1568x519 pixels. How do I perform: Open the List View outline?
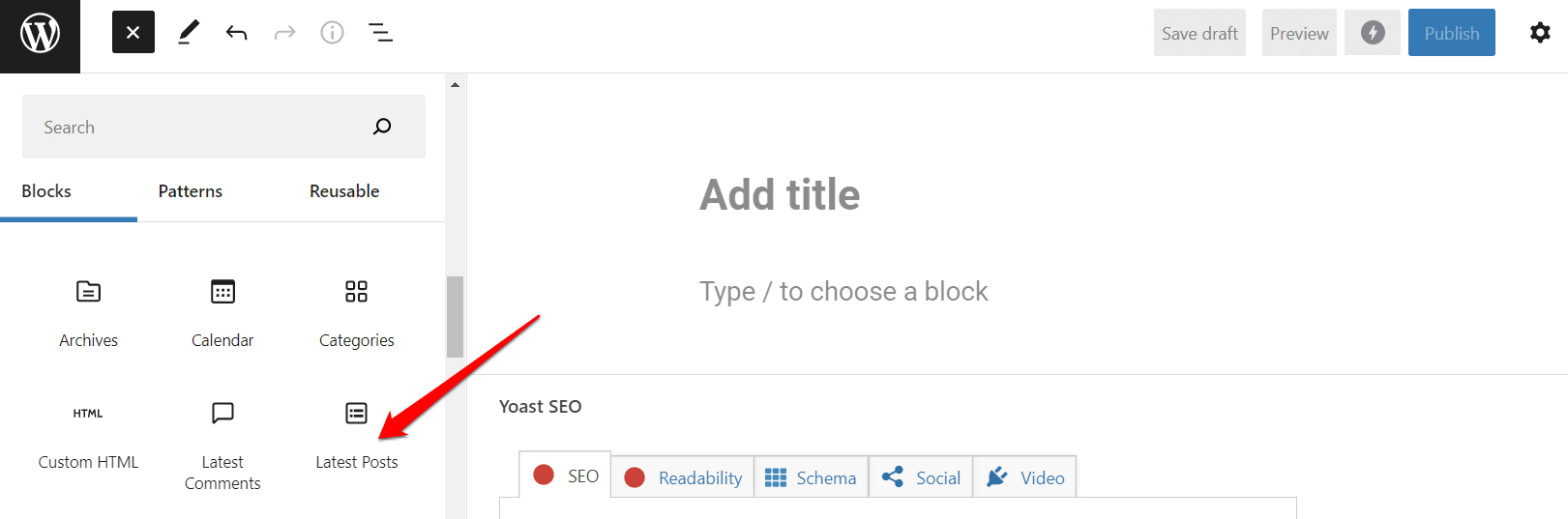[x=380, y=33]
